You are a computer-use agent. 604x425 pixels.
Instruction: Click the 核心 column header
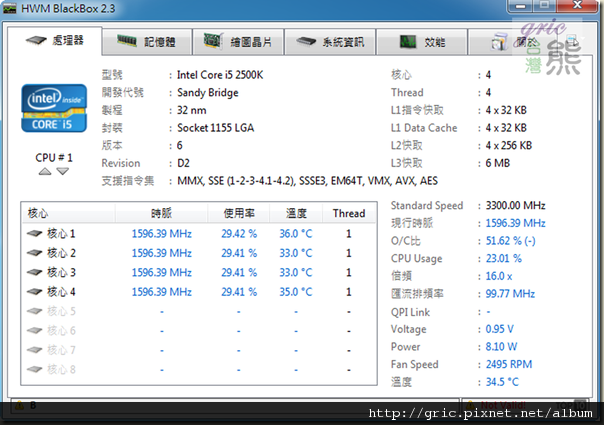(68, 213)
